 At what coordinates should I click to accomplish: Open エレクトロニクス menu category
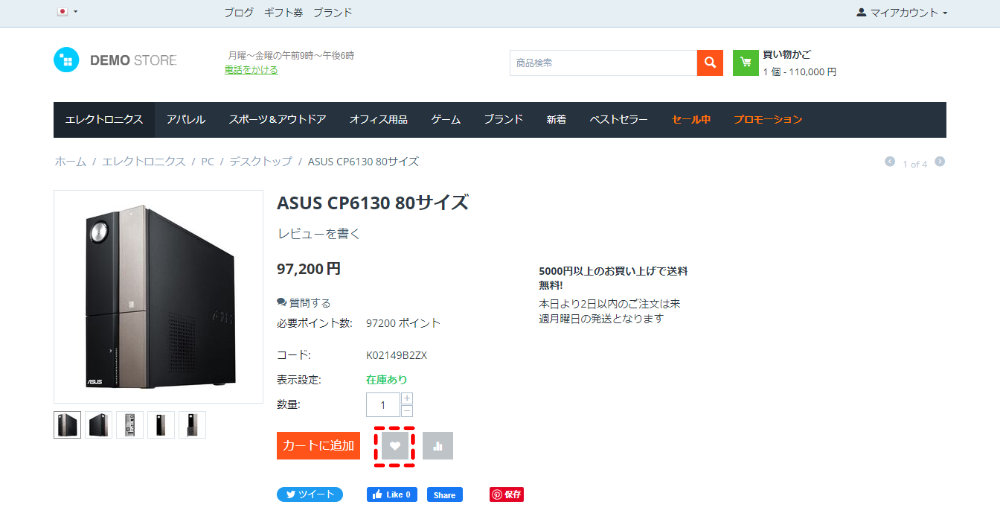[x=104, y=120]
